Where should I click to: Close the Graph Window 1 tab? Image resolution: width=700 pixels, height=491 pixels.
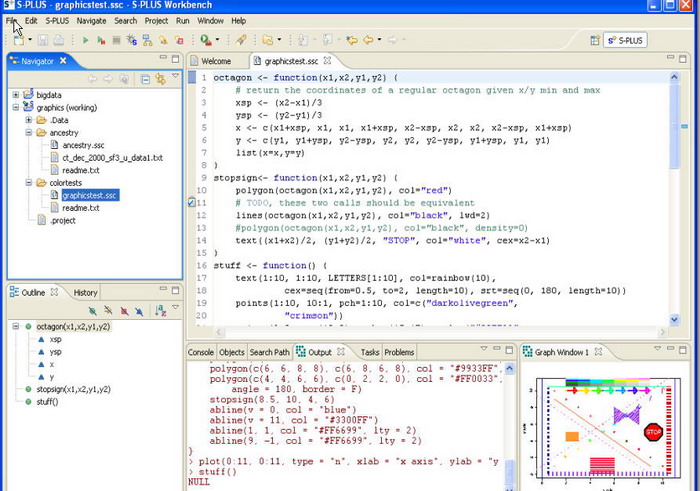[599, 352]
